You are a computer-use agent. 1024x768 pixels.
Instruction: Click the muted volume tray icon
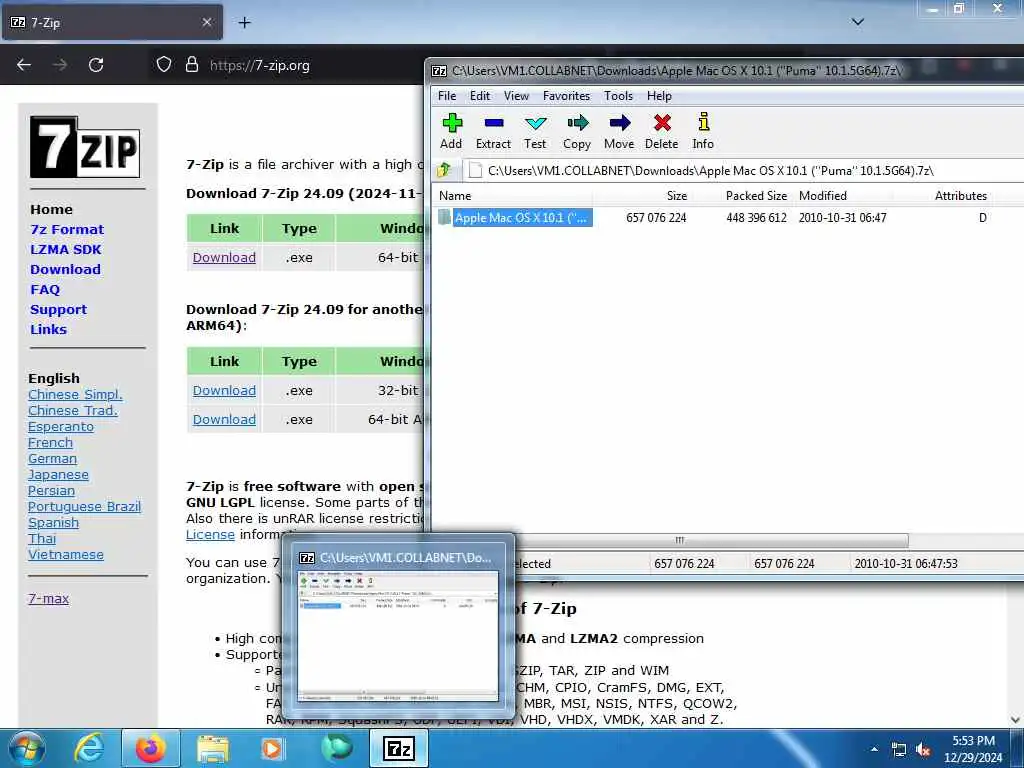[x=923, y=750]
